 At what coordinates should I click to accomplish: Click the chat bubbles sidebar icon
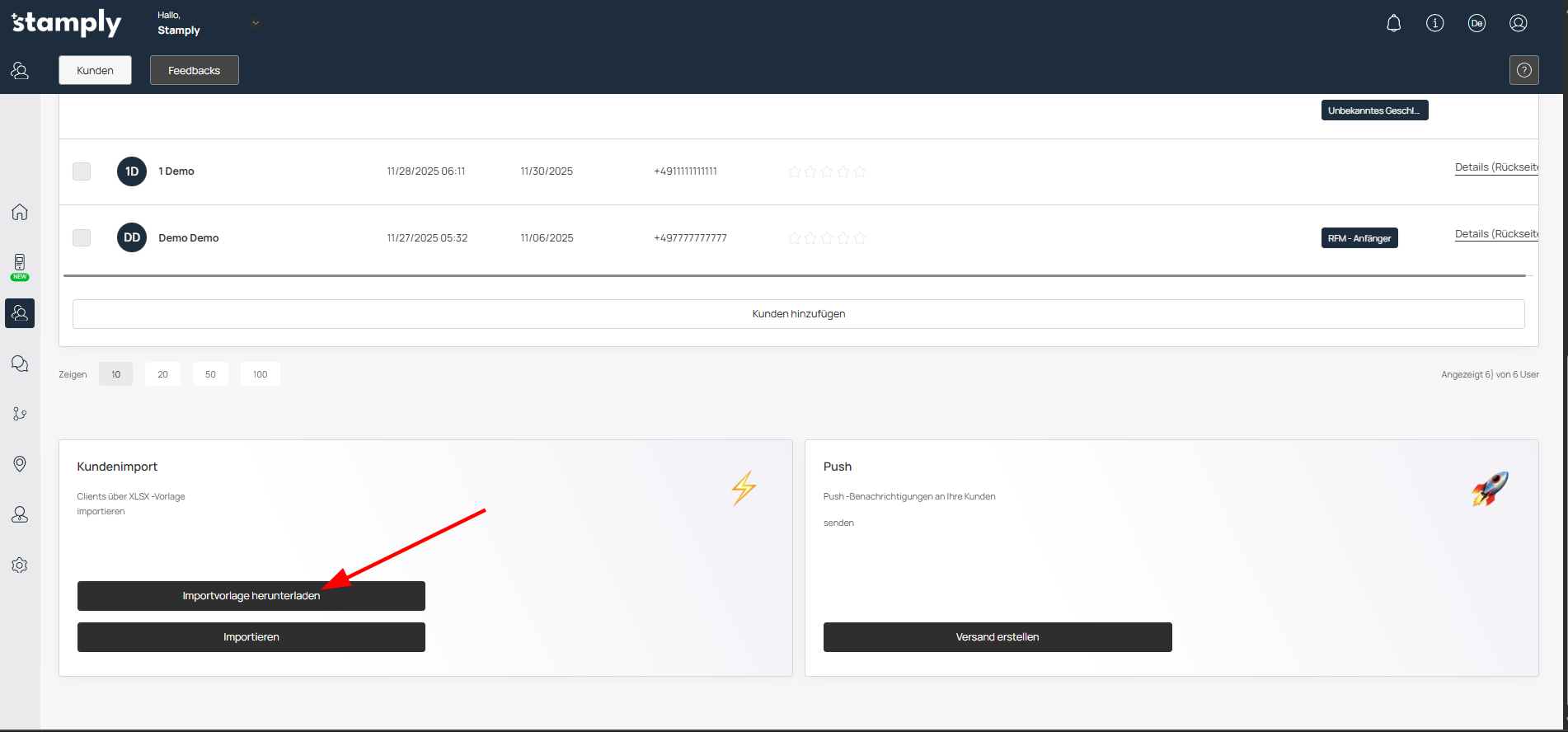(20, 364)
